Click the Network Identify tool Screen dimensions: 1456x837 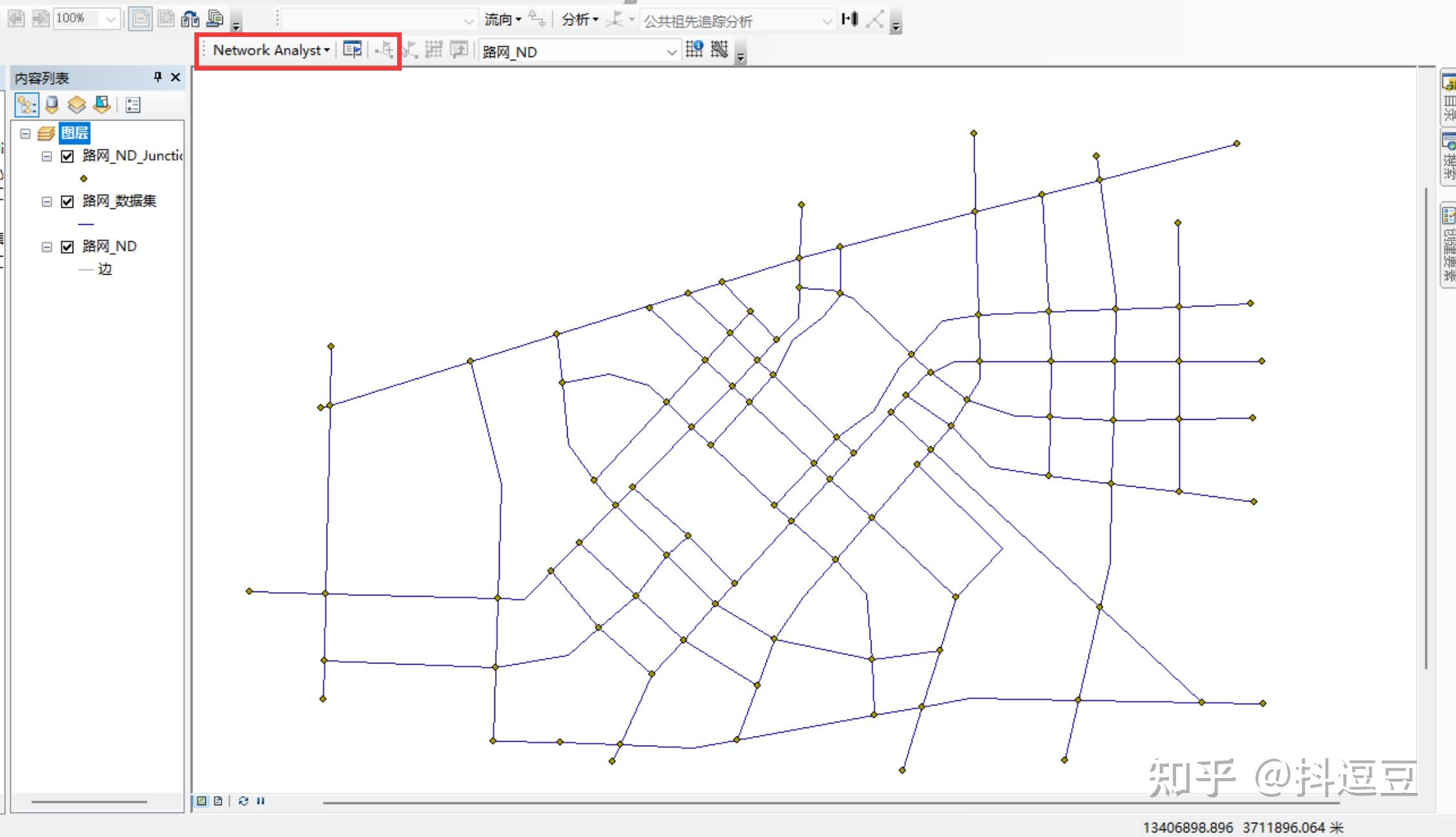694,50
